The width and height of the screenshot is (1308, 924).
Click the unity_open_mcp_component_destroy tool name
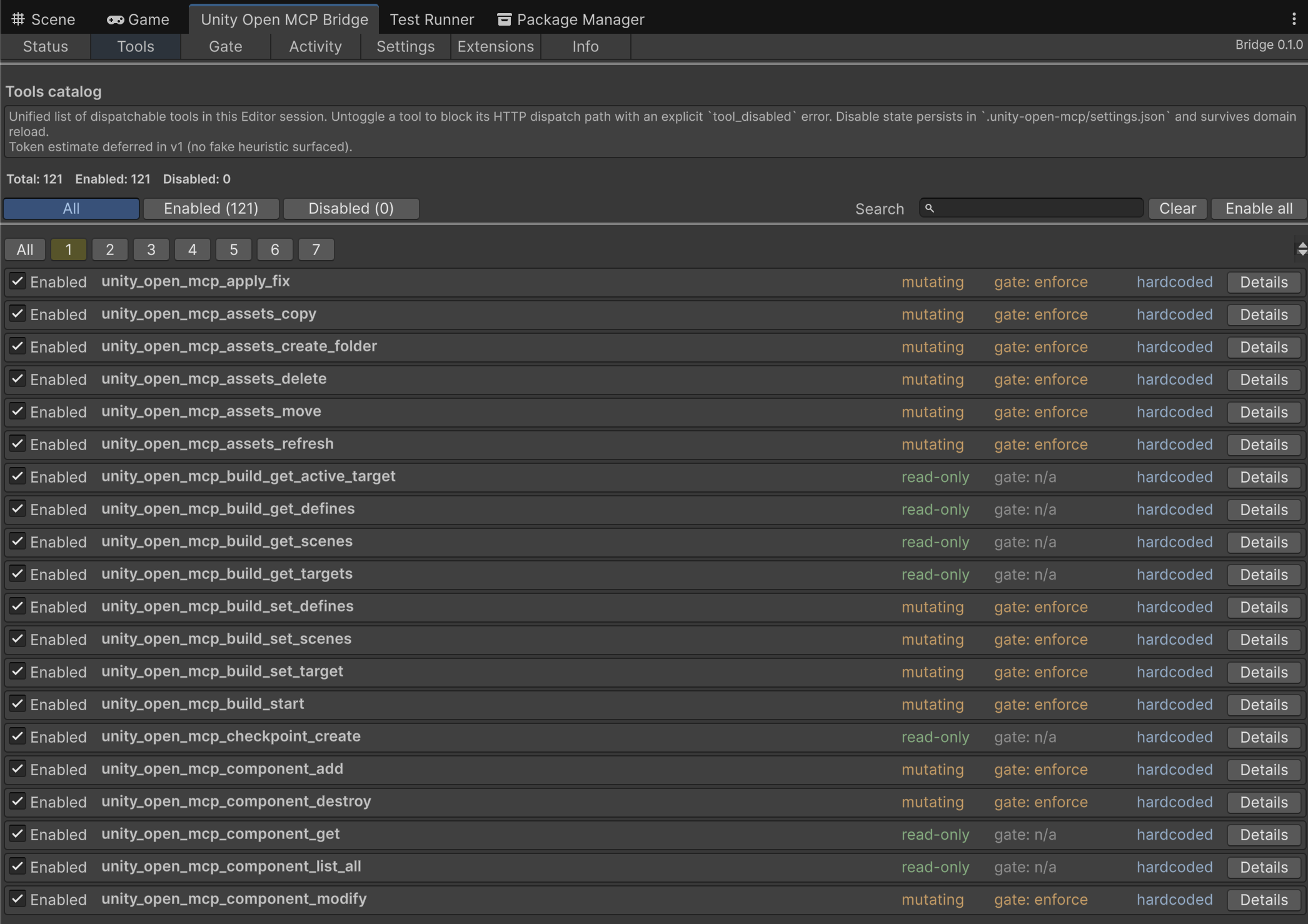(x=236, y=801)
